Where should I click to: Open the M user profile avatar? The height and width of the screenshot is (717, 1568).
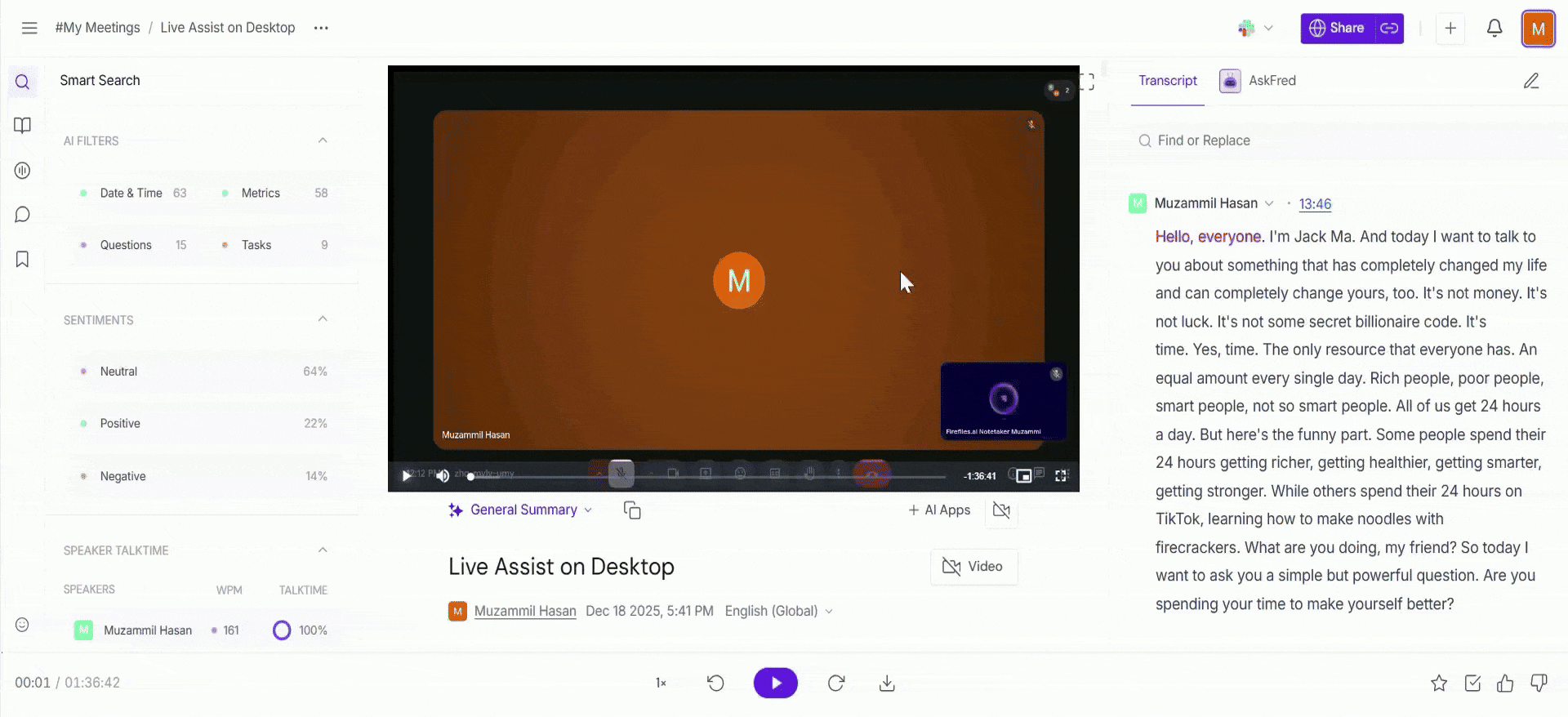(x=1539, y=29)
